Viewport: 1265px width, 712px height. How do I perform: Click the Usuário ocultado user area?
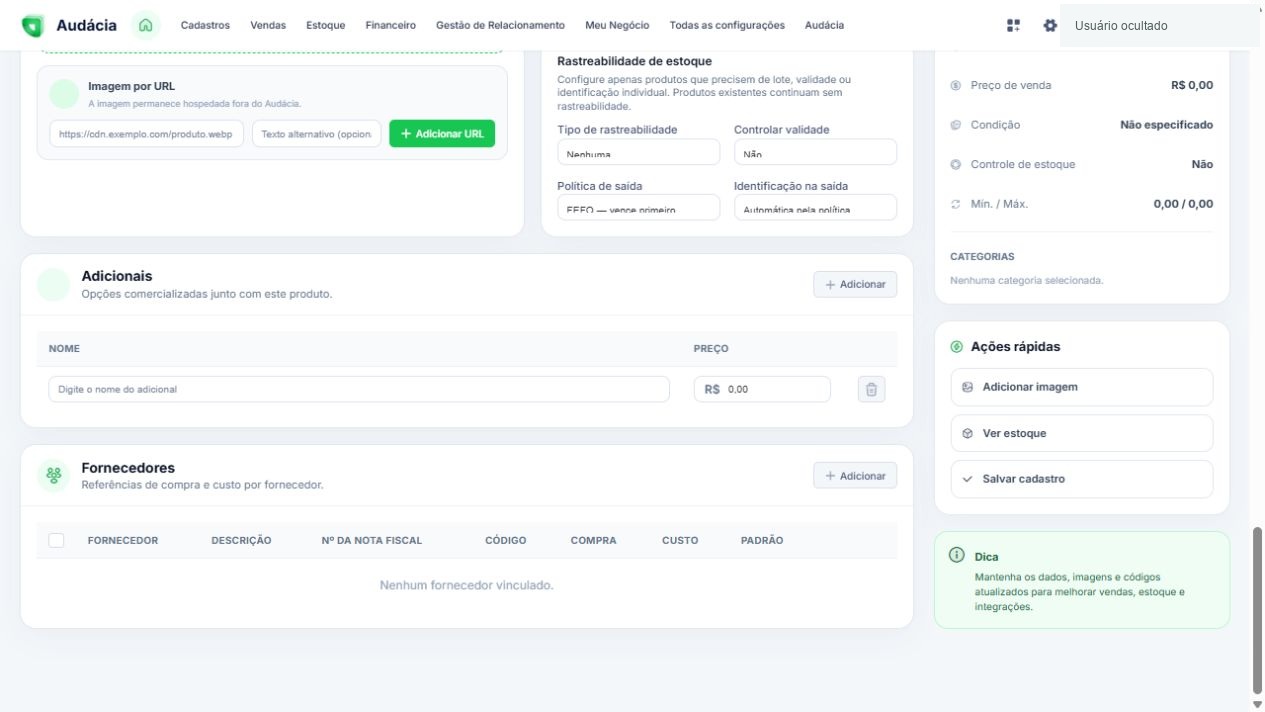click(1160, 26)
